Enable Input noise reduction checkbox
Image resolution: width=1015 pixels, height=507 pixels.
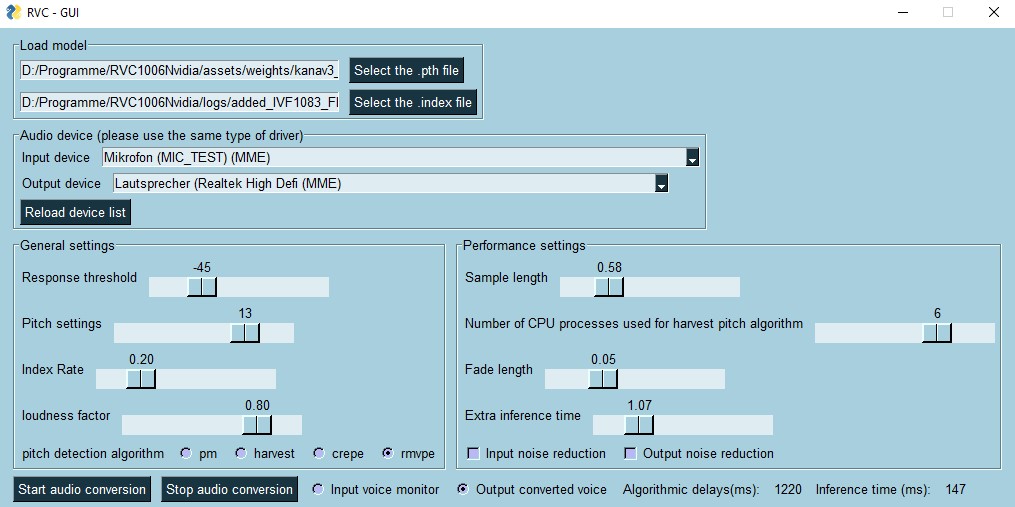tap(474, 454)
